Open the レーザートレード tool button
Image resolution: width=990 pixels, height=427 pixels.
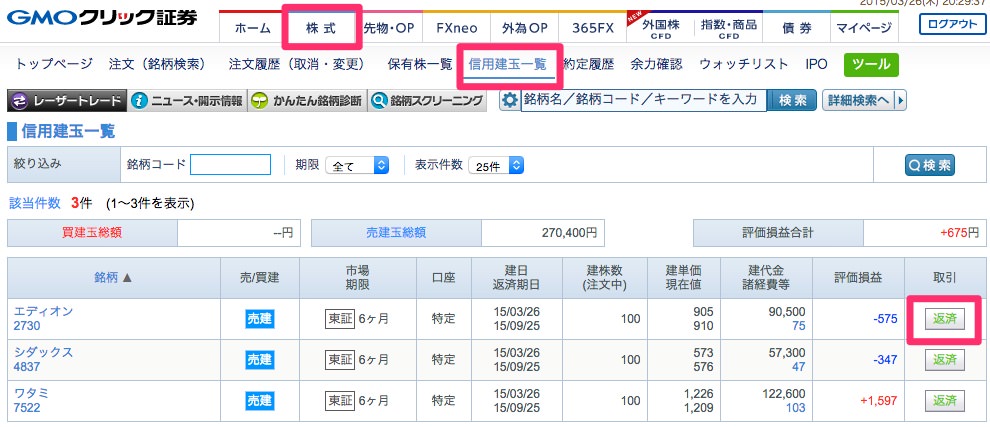pos(67,100)
